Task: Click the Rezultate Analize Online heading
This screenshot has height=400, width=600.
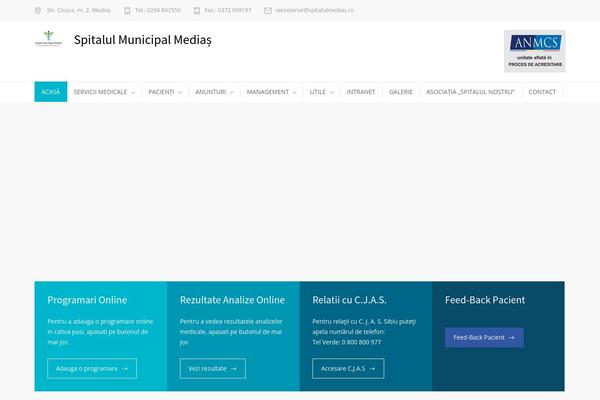Action: point(232,300)
